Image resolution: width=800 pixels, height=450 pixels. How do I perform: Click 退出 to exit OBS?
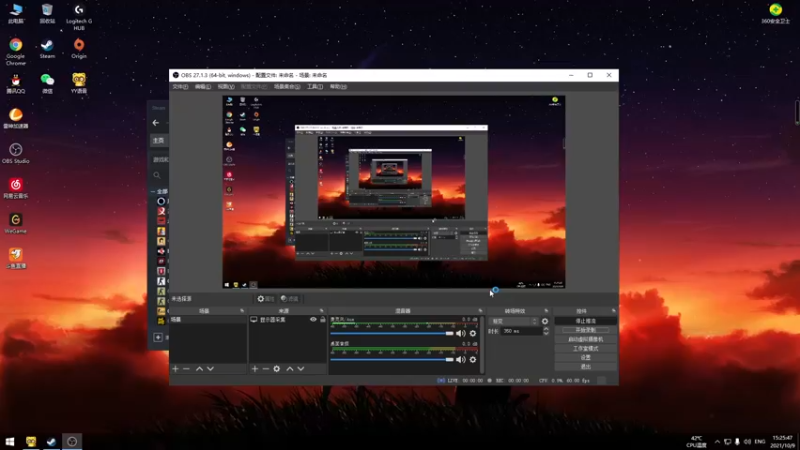coord(585,367)
